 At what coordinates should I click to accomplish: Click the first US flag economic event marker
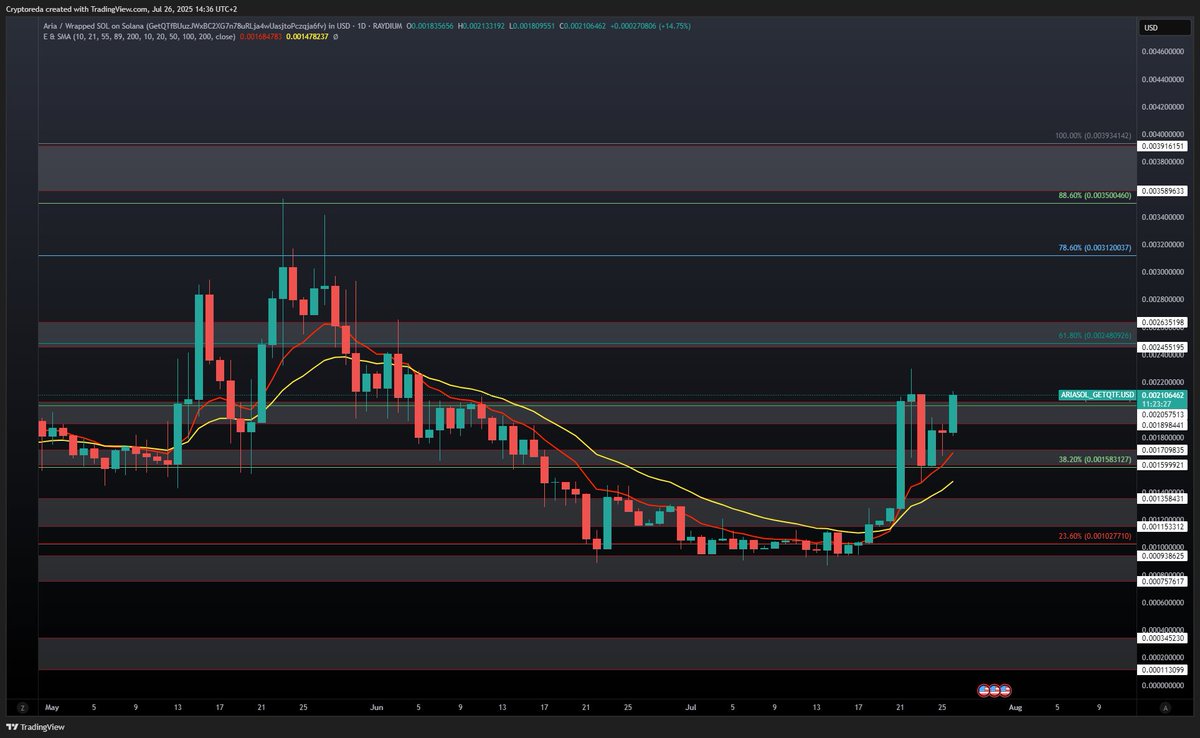tap(984, 690)
